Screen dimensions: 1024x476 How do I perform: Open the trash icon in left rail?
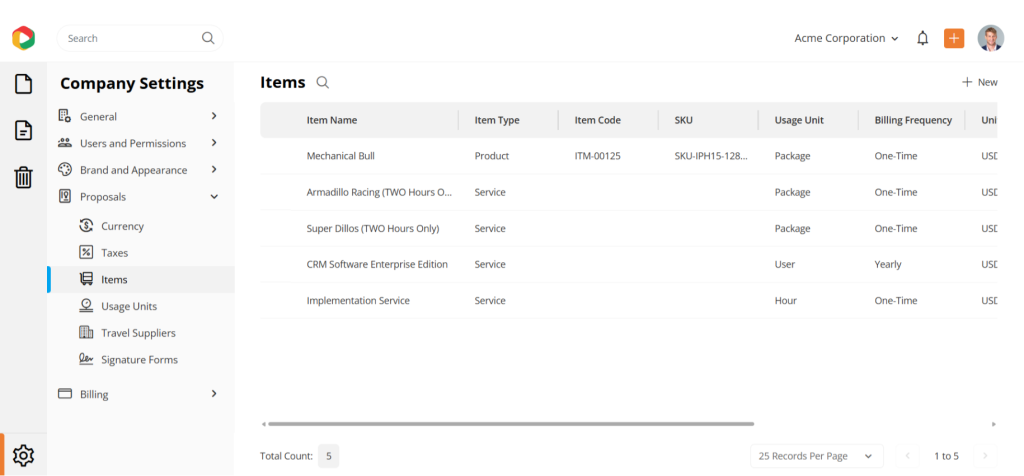pos(23,178)
